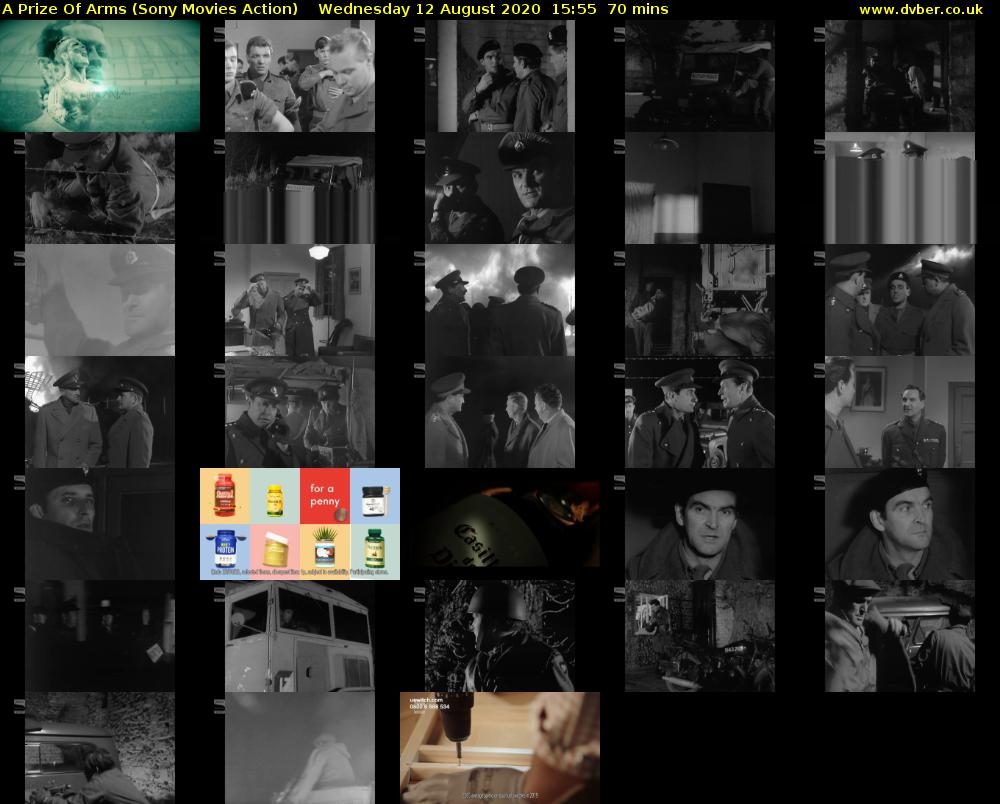The image size is (1000, 804).
Task: Open person crouching beside car by wall
Action: coord(100,748)
